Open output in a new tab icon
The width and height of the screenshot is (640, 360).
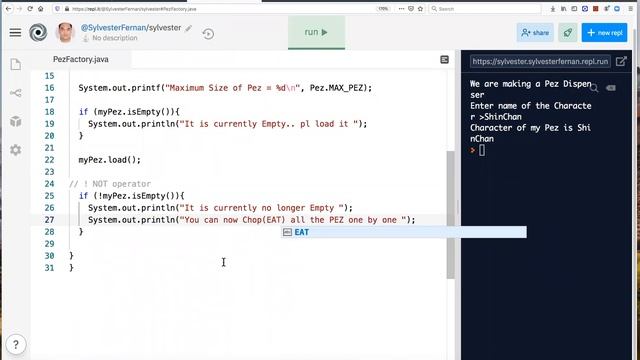tap(621, 61)
